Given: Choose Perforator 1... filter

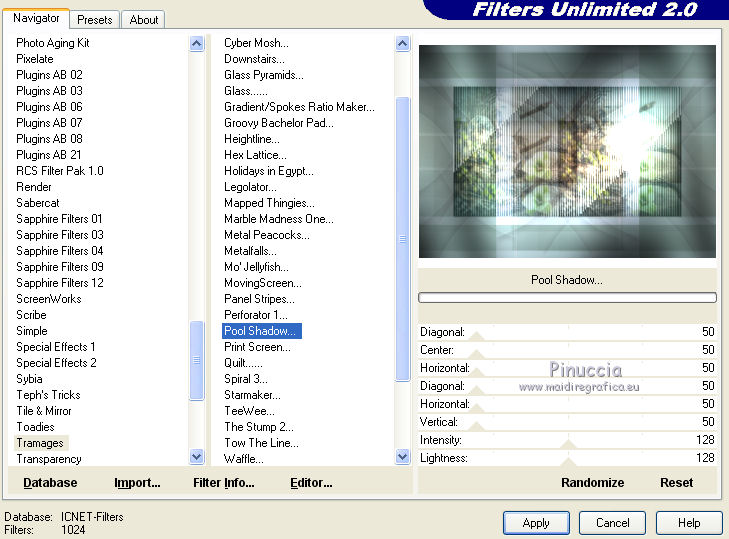Looking at the screenshot, I should (x=256, y=315).
